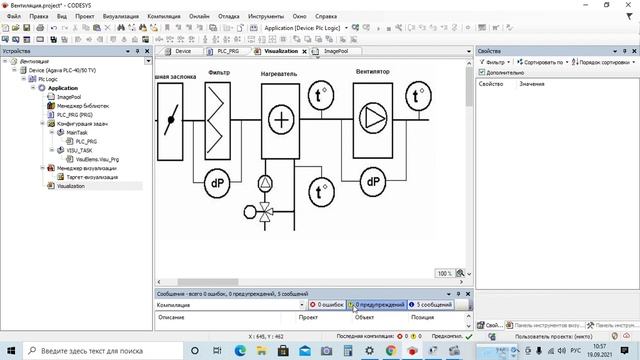This screenshot has height=360, width=640.
Task: Click the Windows search box in taskbar
Action: point(102,351)
